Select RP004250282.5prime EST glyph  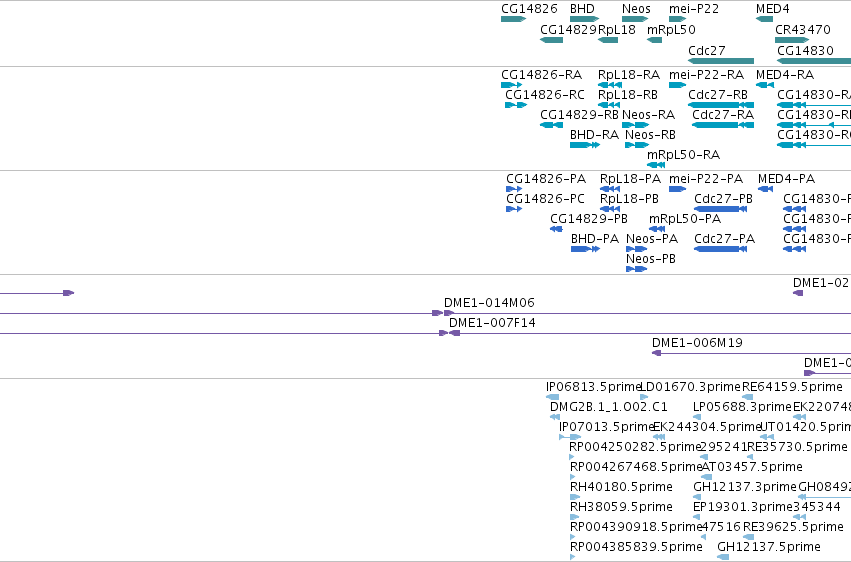[571, 457]
